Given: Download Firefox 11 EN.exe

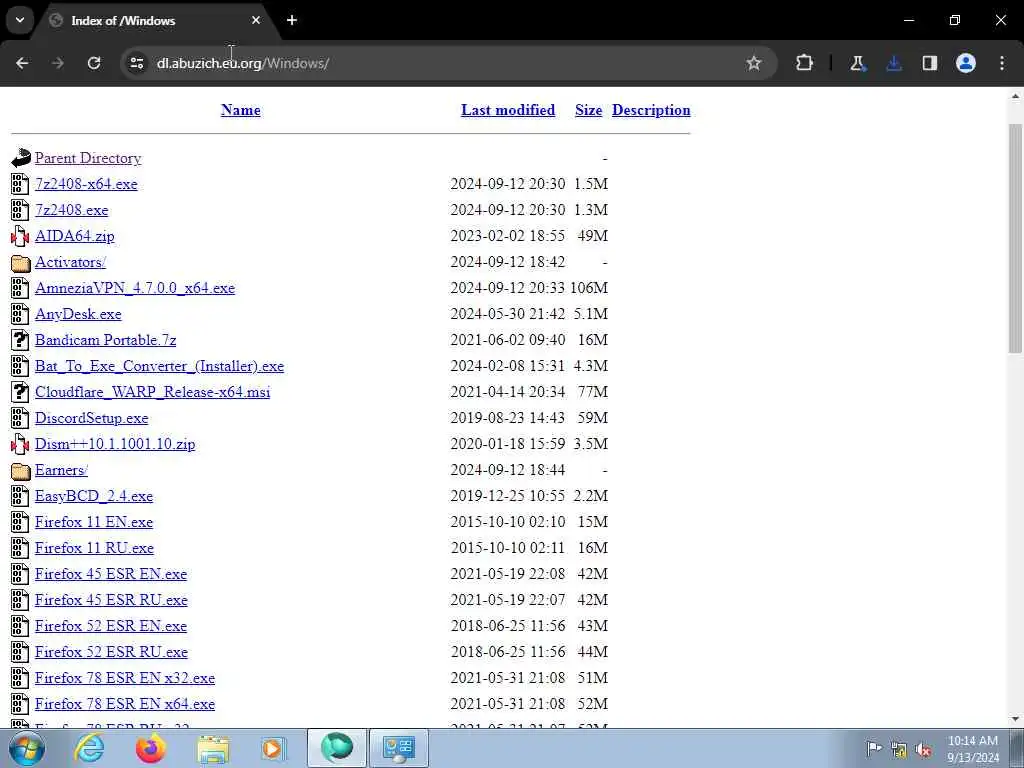Looking at the screenshot, I should [x=94, y=522].
